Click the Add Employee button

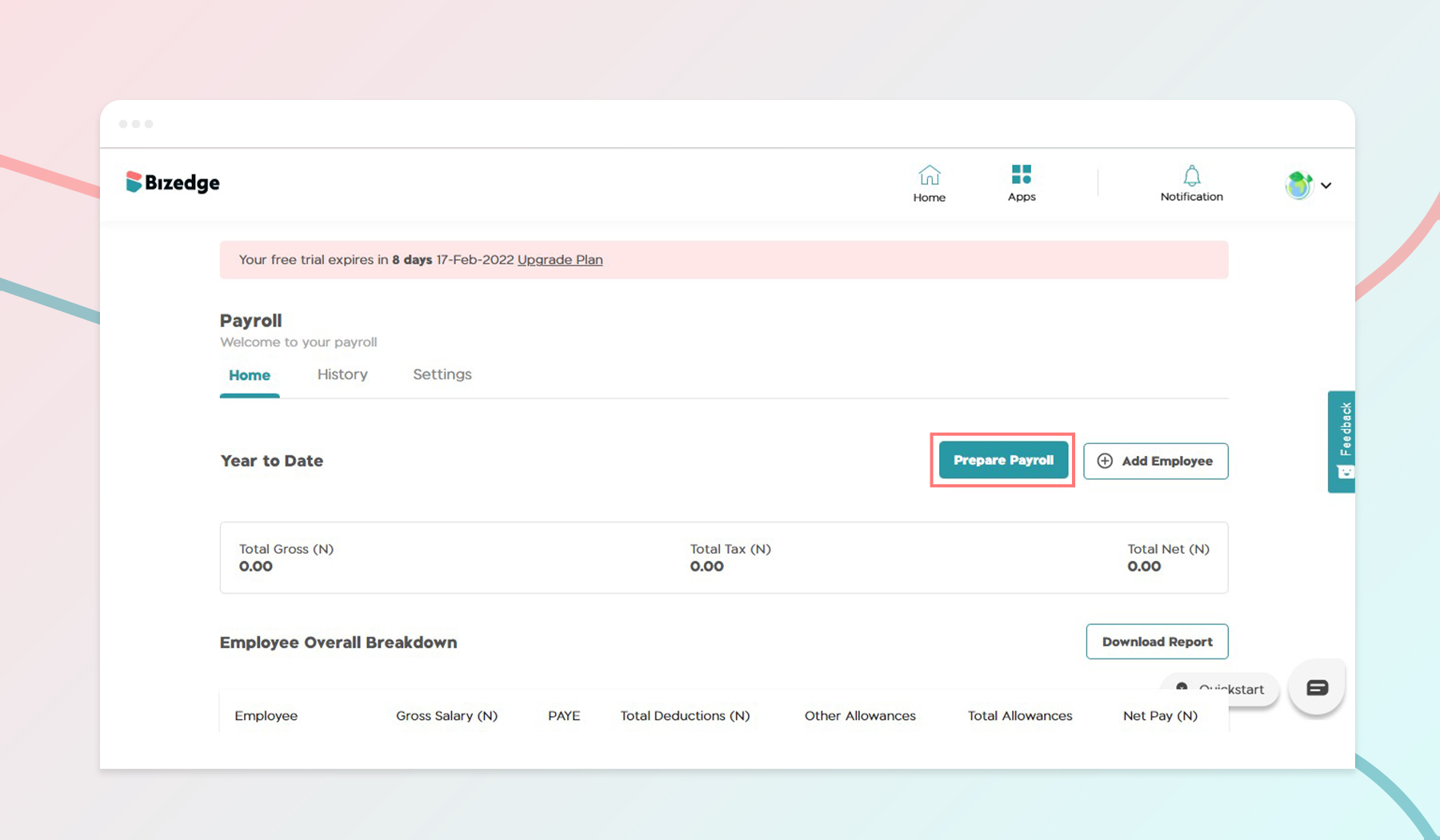point(1155,461)
